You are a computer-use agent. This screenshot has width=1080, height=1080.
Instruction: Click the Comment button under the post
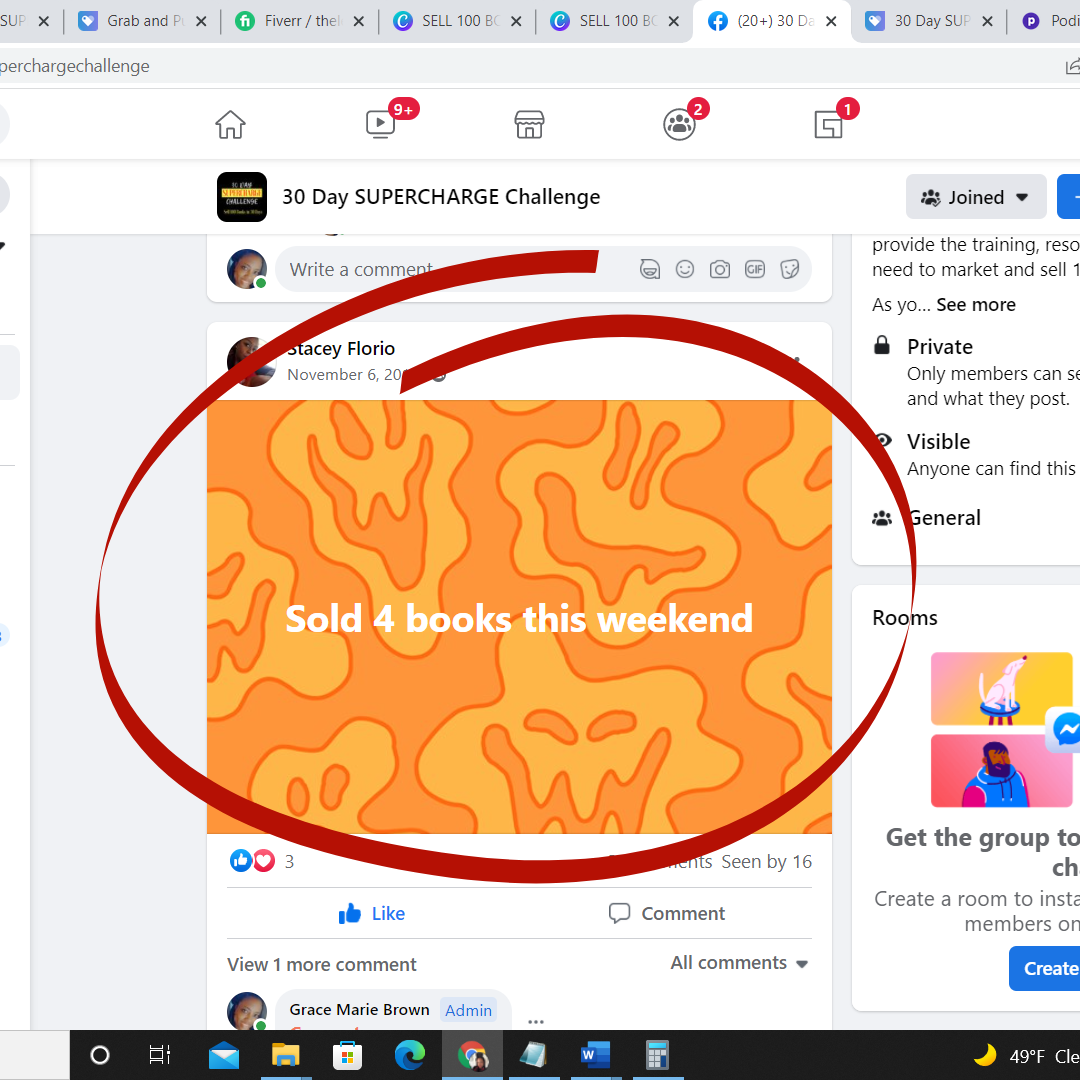pos(667,913)
